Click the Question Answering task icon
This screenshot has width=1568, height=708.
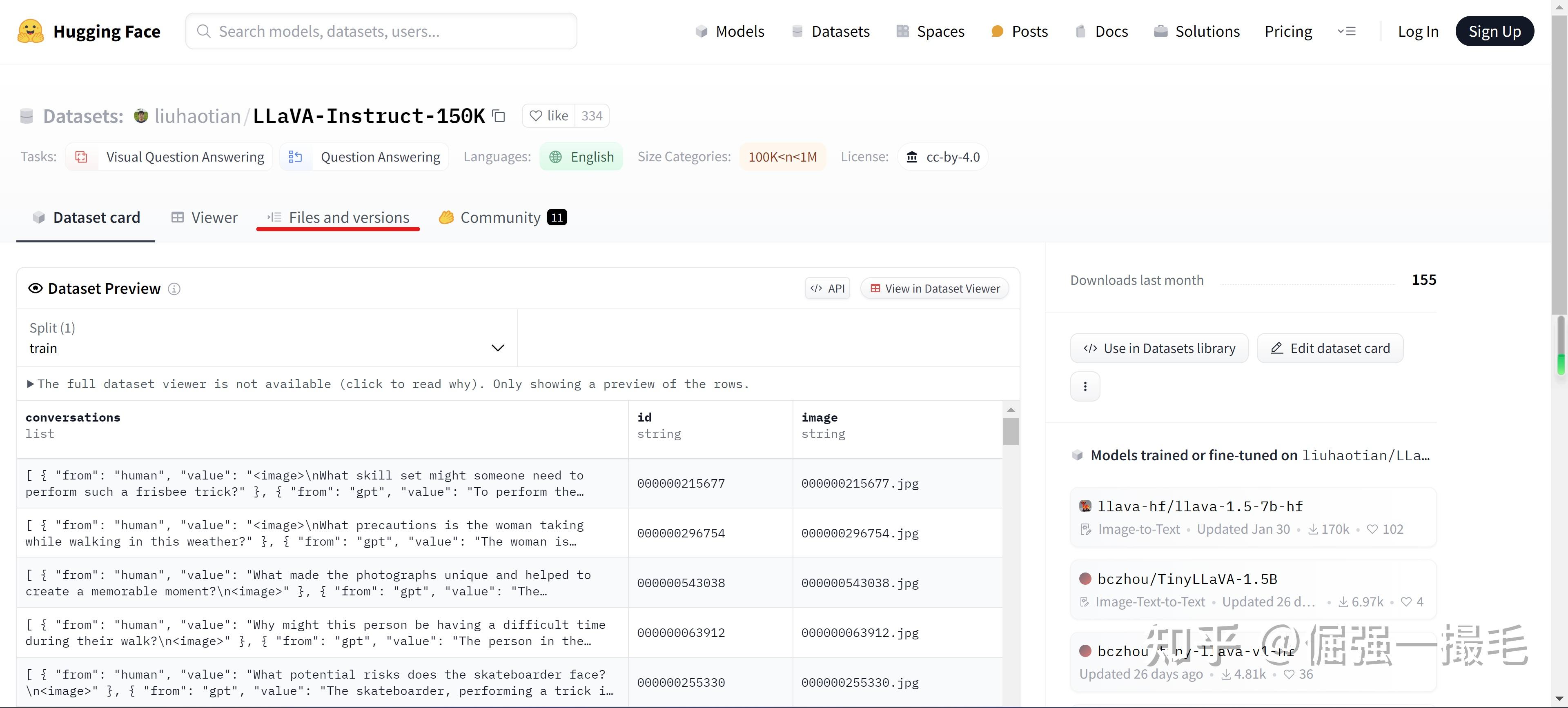[295, 157]
